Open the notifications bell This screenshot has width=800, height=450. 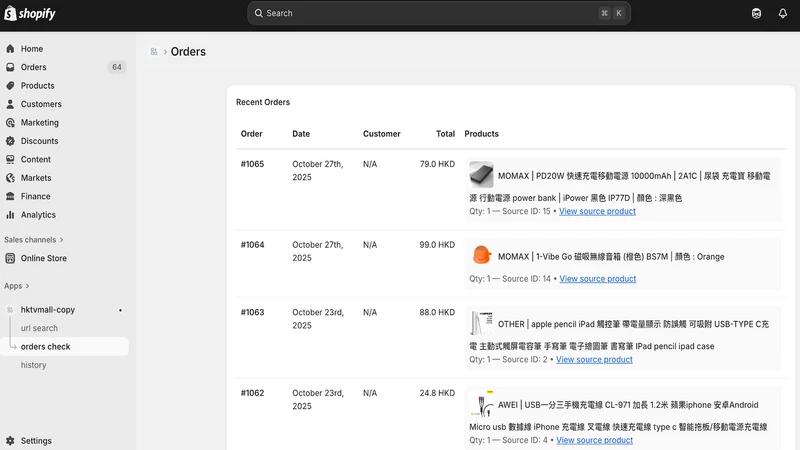tap(783, 13)
